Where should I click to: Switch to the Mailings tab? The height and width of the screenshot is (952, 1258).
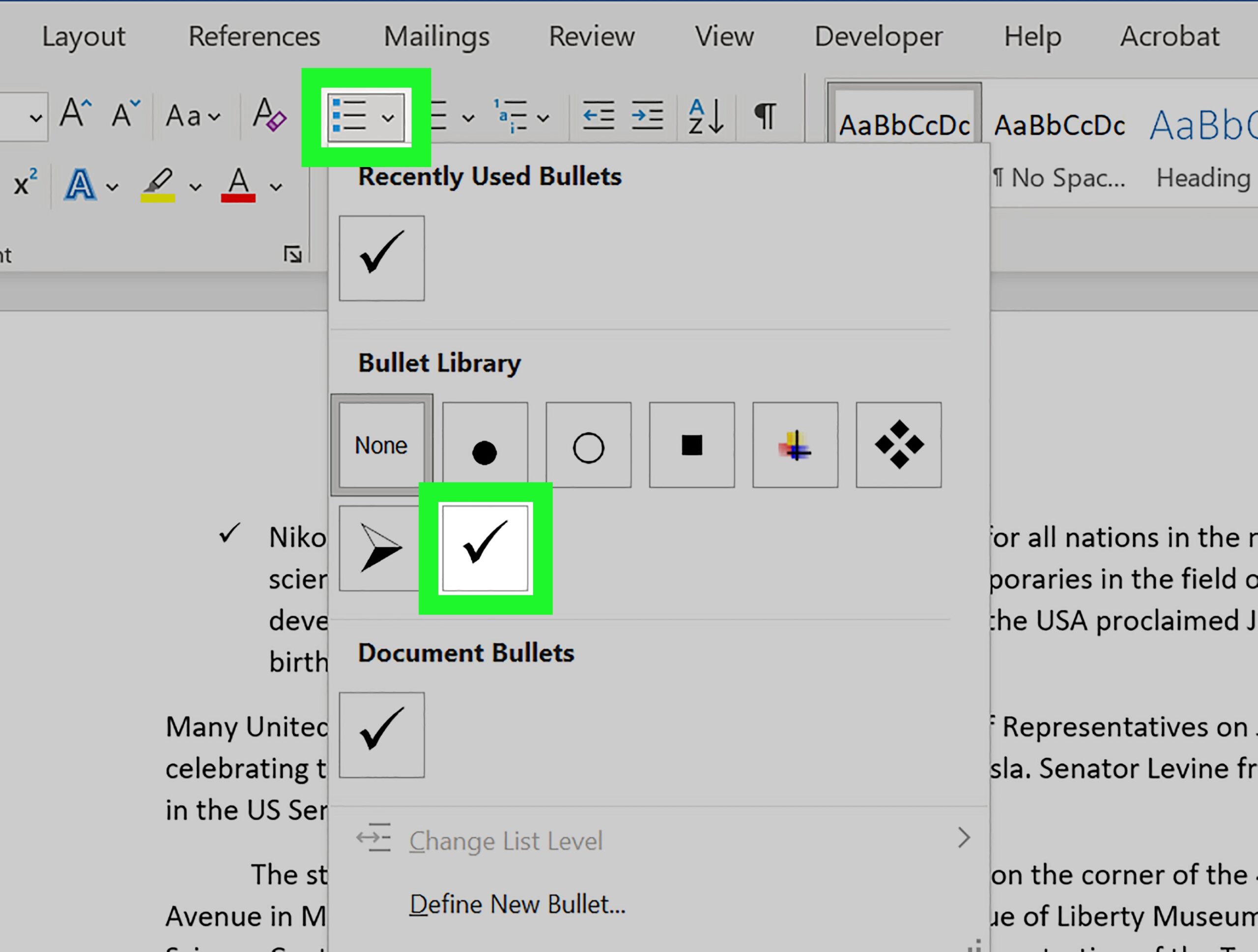pyautogui.click(x=436, y=36)
